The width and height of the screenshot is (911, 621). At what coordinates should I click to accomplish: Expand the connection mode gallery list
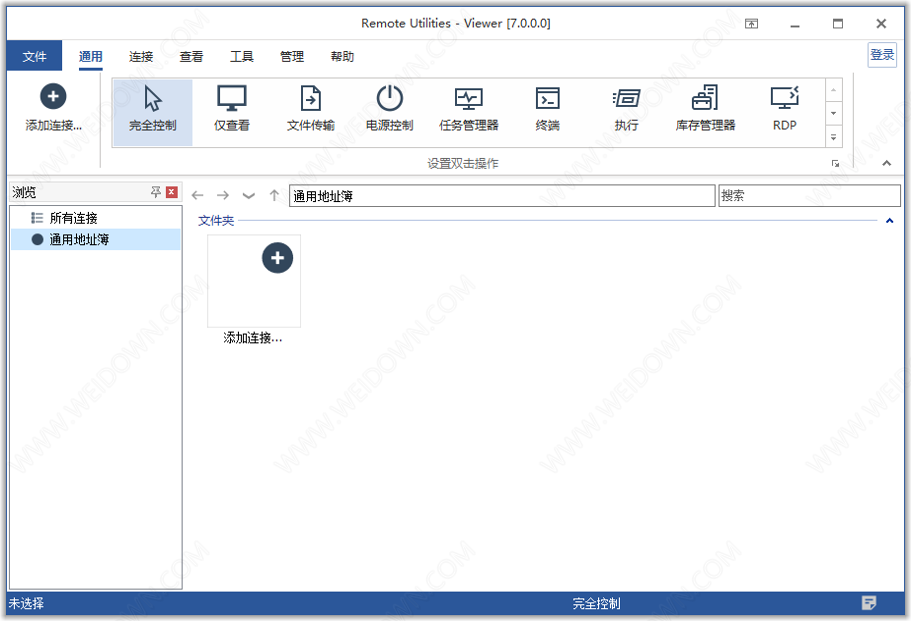(x=834, y=137)
